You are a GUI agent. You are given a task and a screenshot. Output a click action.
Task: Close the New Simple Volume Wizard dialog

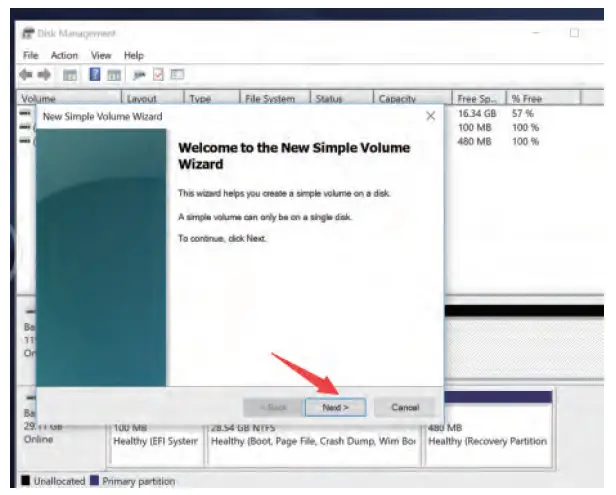pyautogui.click(x=431, y=116)
